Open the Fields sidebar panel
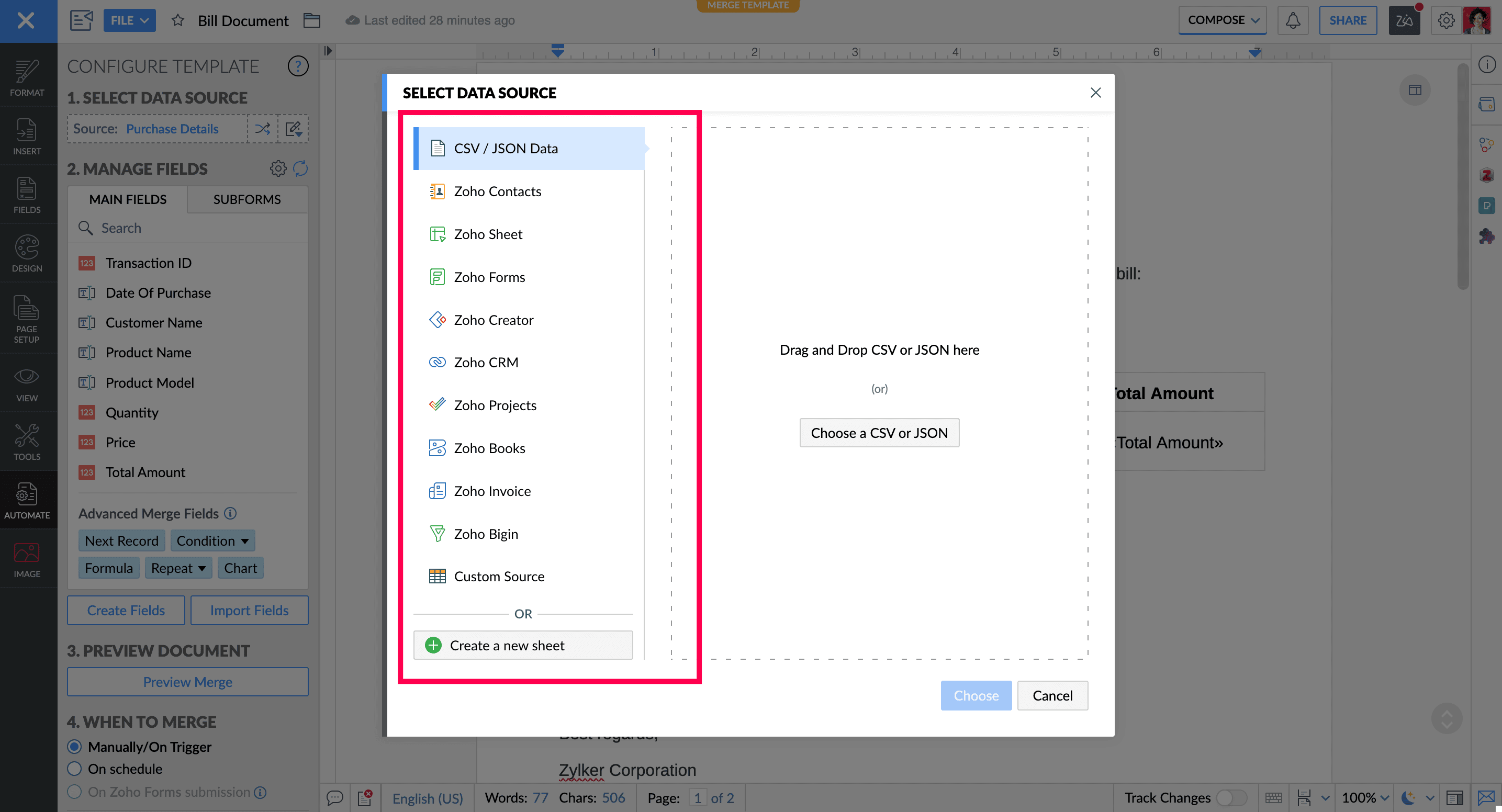 click(27, 195)
